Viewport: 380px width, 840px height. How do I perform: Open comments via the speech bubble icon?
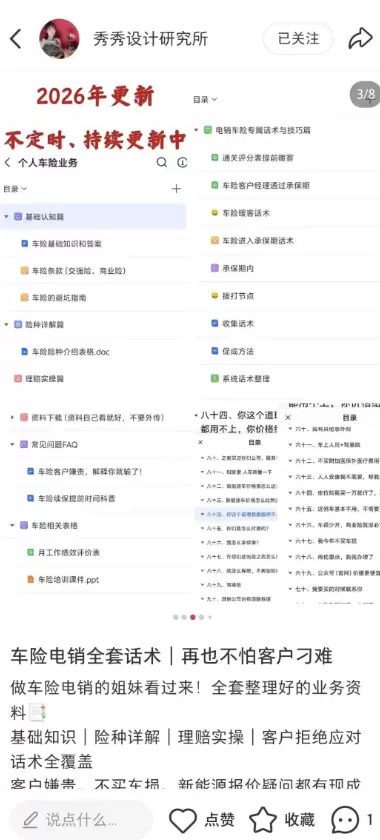[x=345, y=820]
